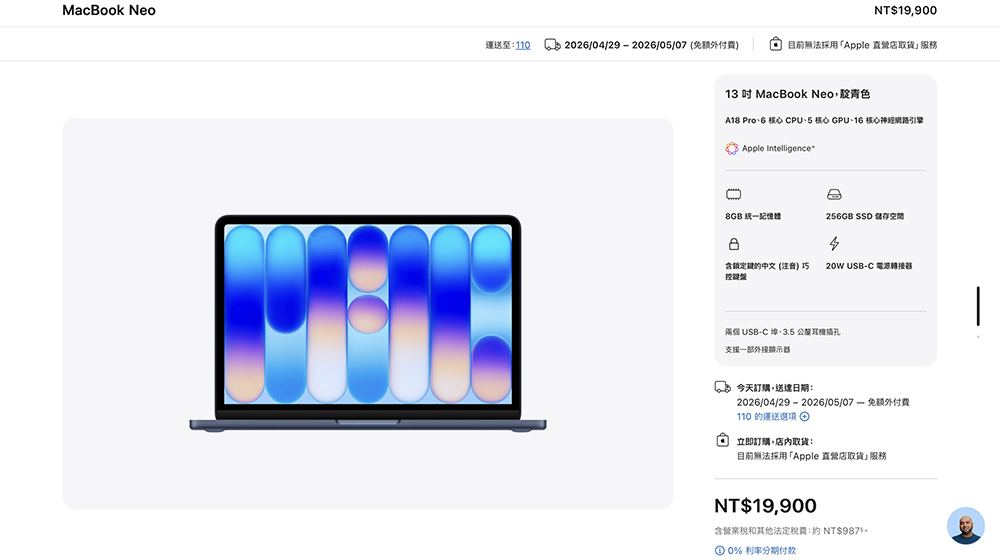Click the truck icon beside today's order delivery
The image size is (1000, 560).
(x=723, y=387)
